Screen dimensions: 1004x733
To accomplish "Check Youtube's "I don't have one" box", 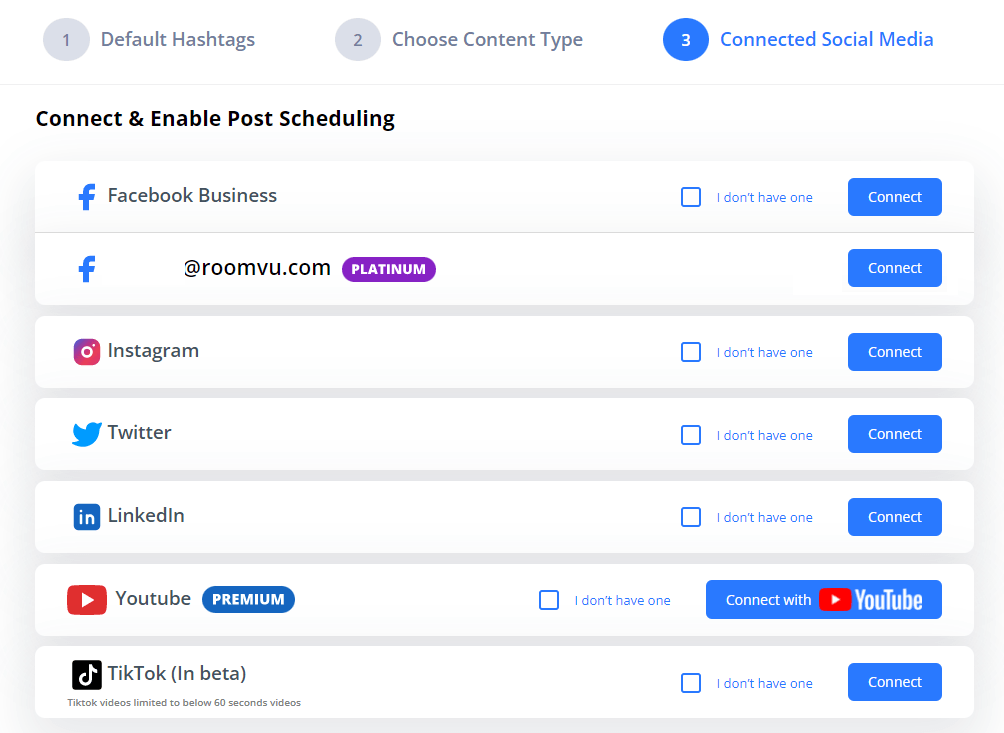I will click(549, 600).
